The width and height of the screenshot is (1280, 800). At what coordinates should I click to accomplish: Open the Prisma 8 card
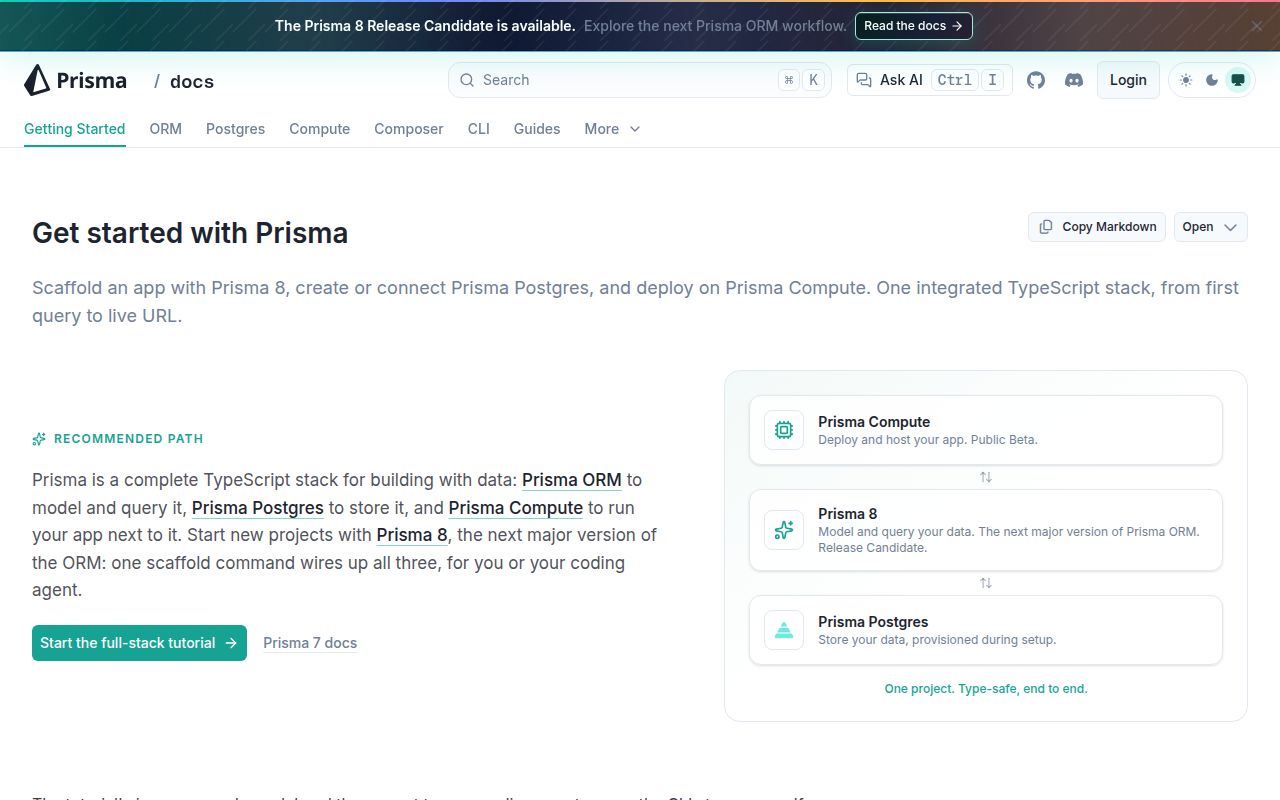(x=986, y=530)
